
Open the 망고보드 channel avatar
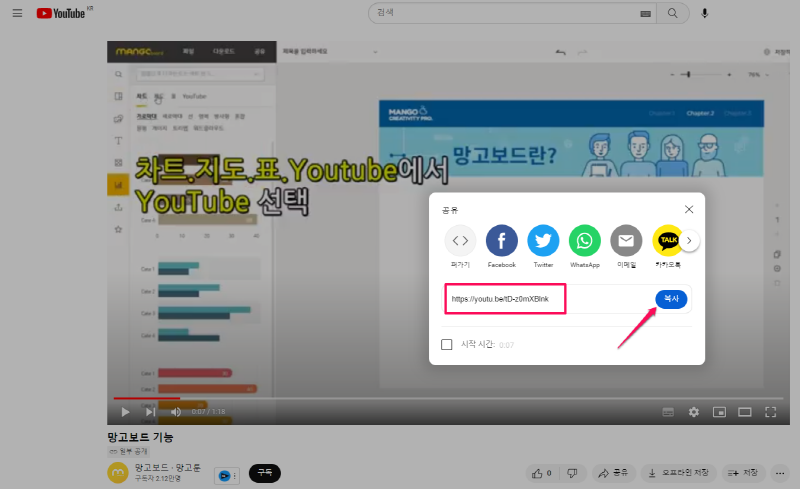[x=118, y=473]
